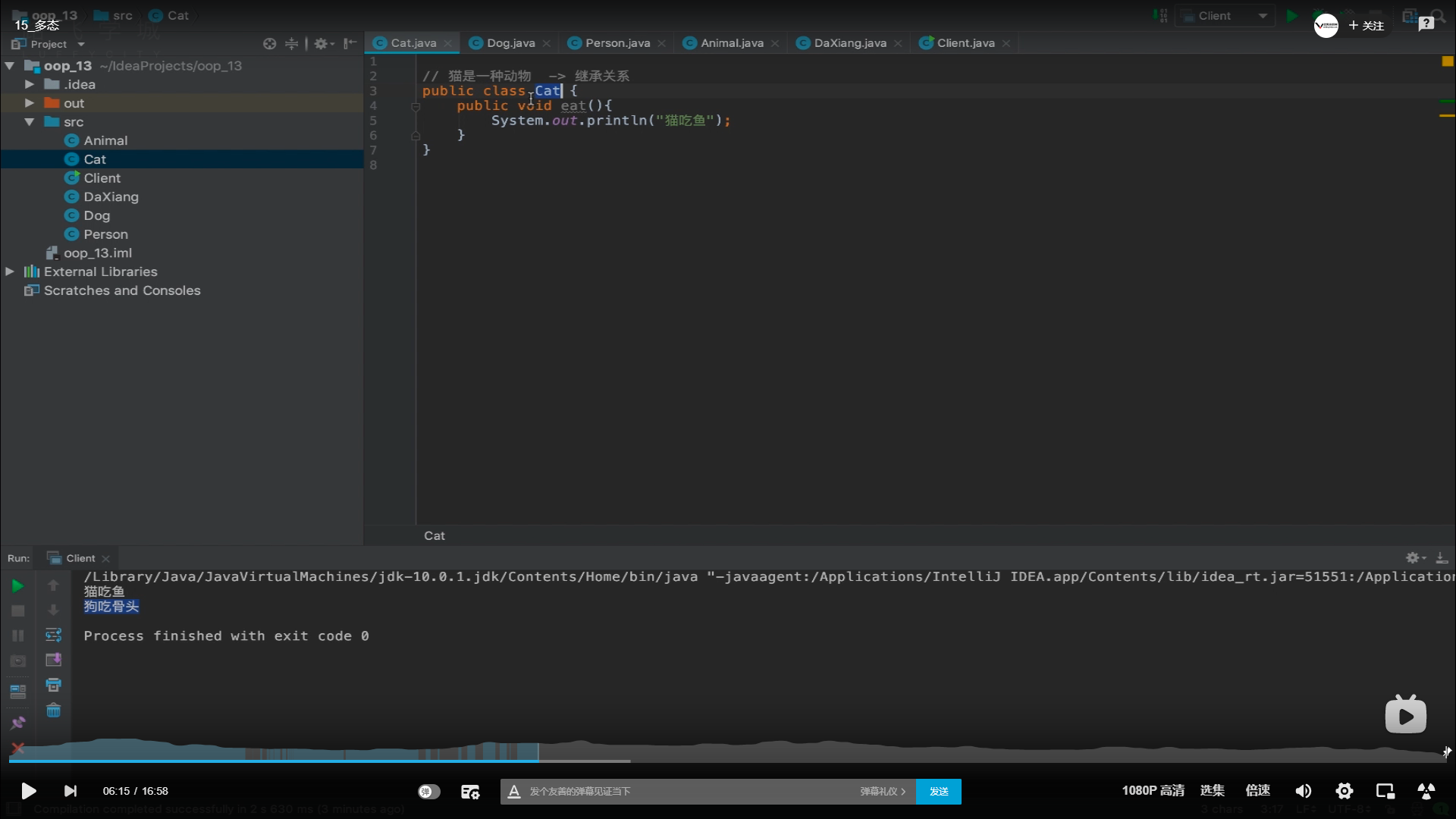The image size is (1456, 819).
Task: Click the 关注 follow button
Action: coord(1366,26)
